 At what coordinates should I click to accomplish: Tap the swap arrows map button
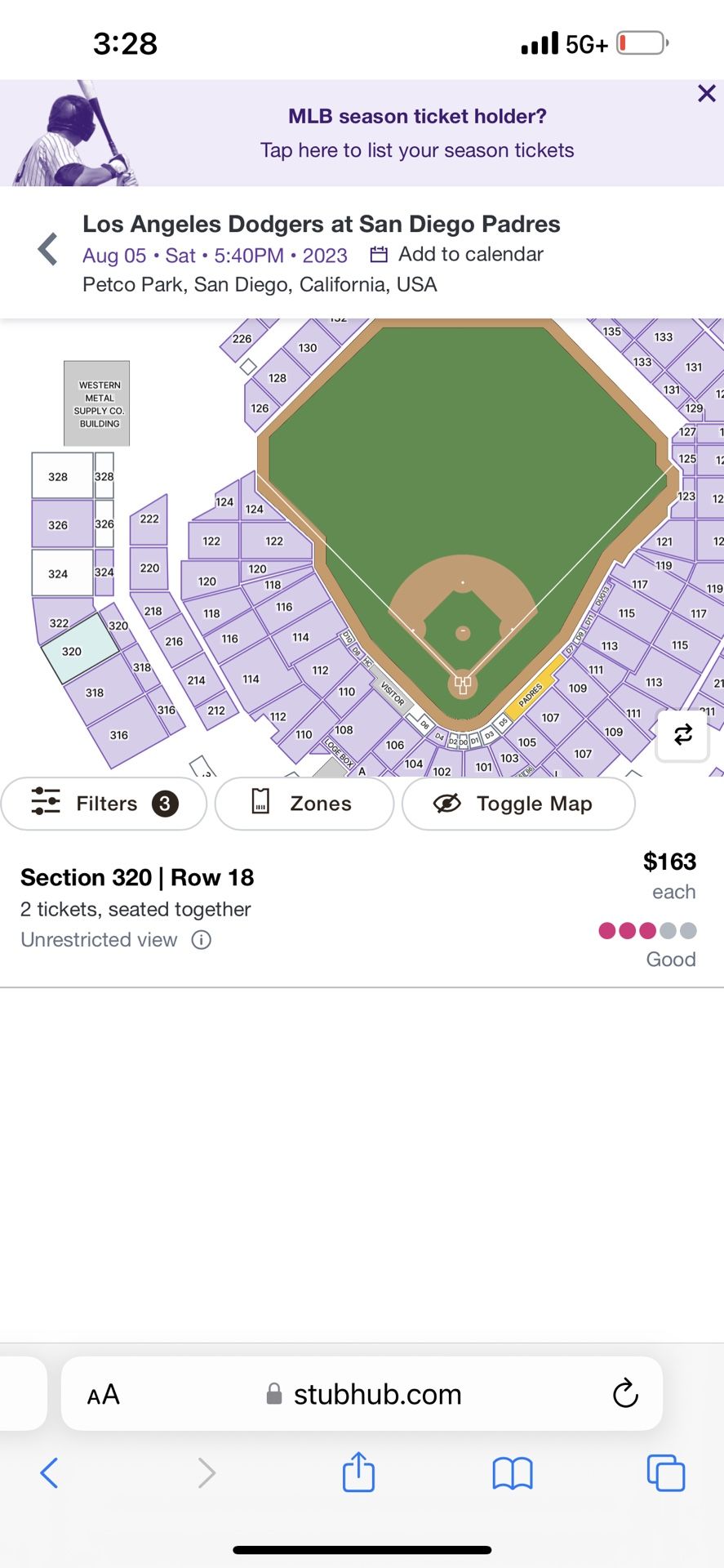pyautogui.click(x=682, y=735)
